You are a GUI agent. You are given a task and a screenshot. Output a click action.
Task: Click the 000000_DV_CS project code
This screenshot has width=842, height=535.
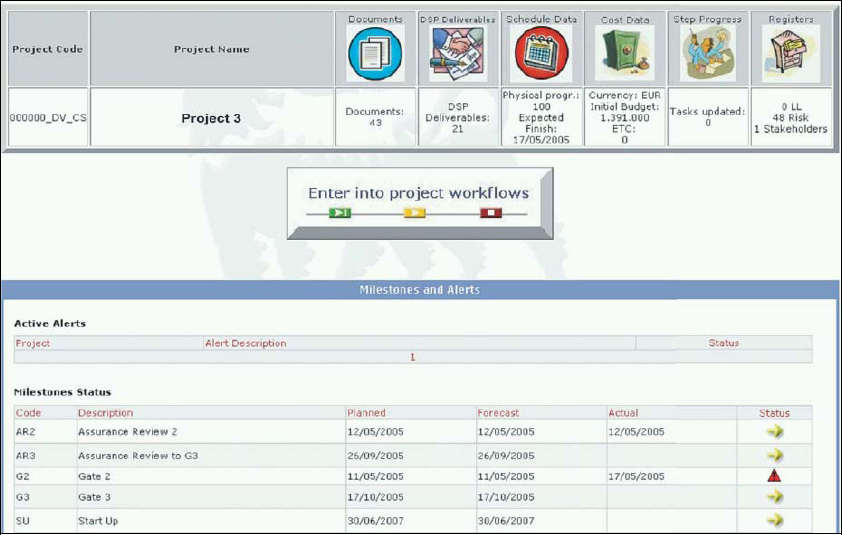click(x=48, y=118)
